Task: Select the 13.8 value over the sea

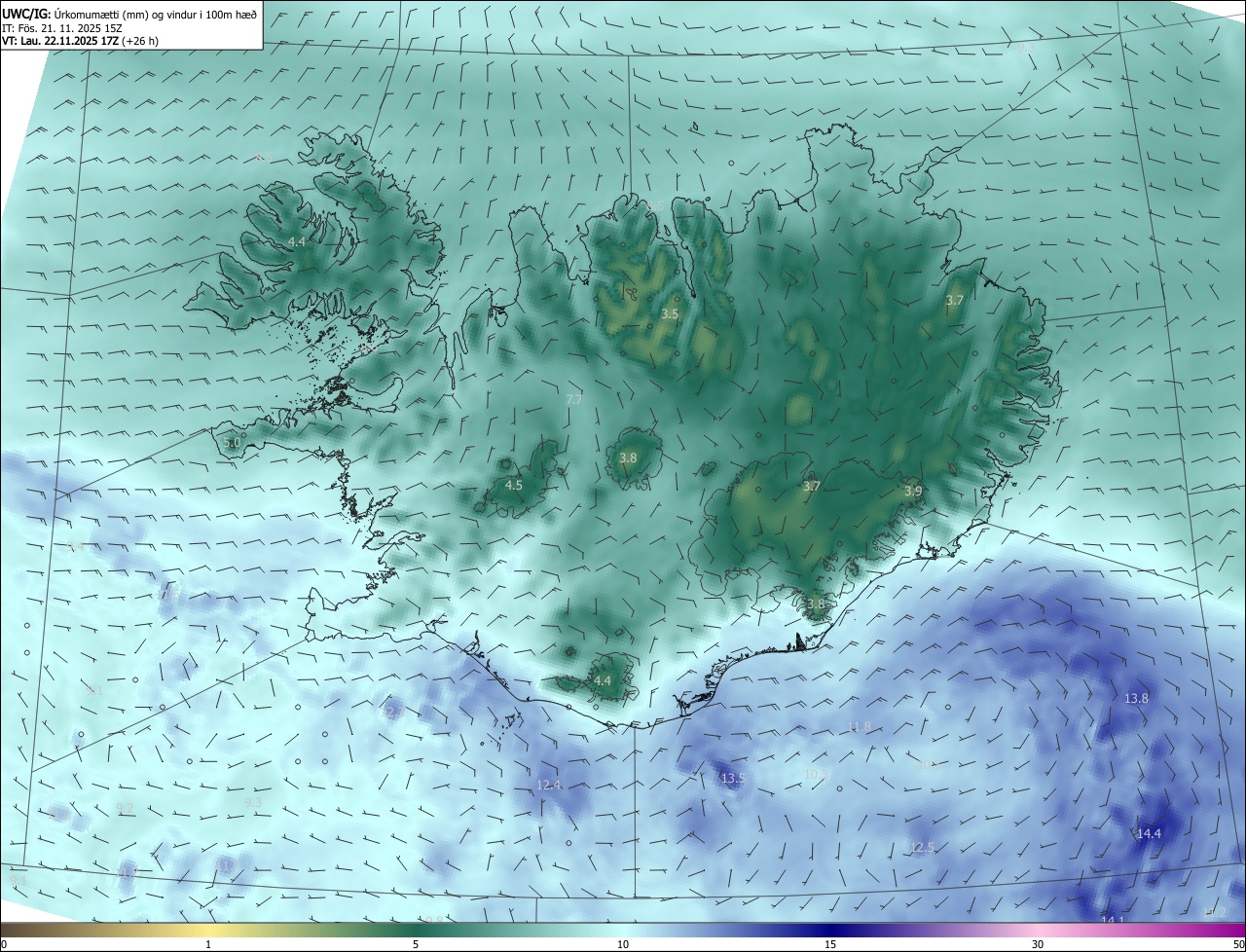Action: pyautogui.click(x=1137, y=698)
